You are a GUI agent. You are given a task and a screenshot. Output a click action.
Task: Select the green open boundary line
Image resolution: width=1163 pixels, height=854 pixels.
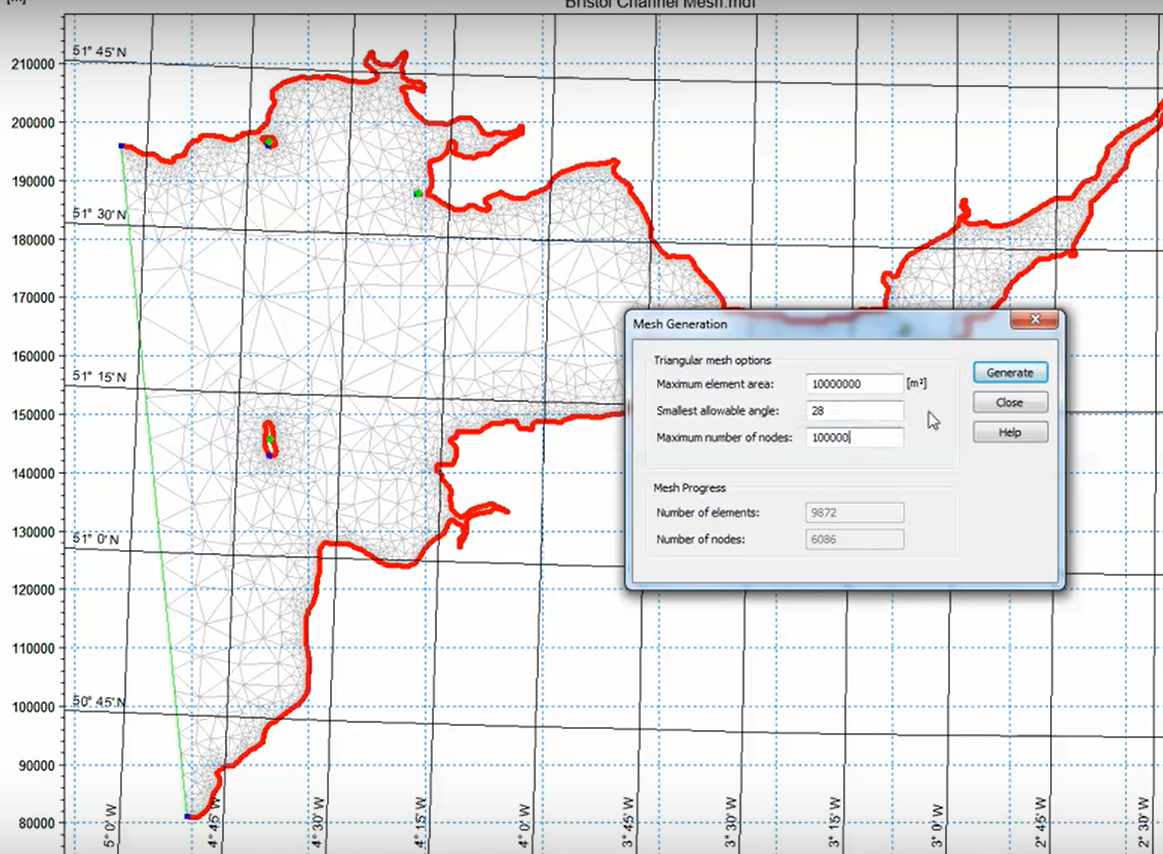pyautogui.click(x=153, y=480)
